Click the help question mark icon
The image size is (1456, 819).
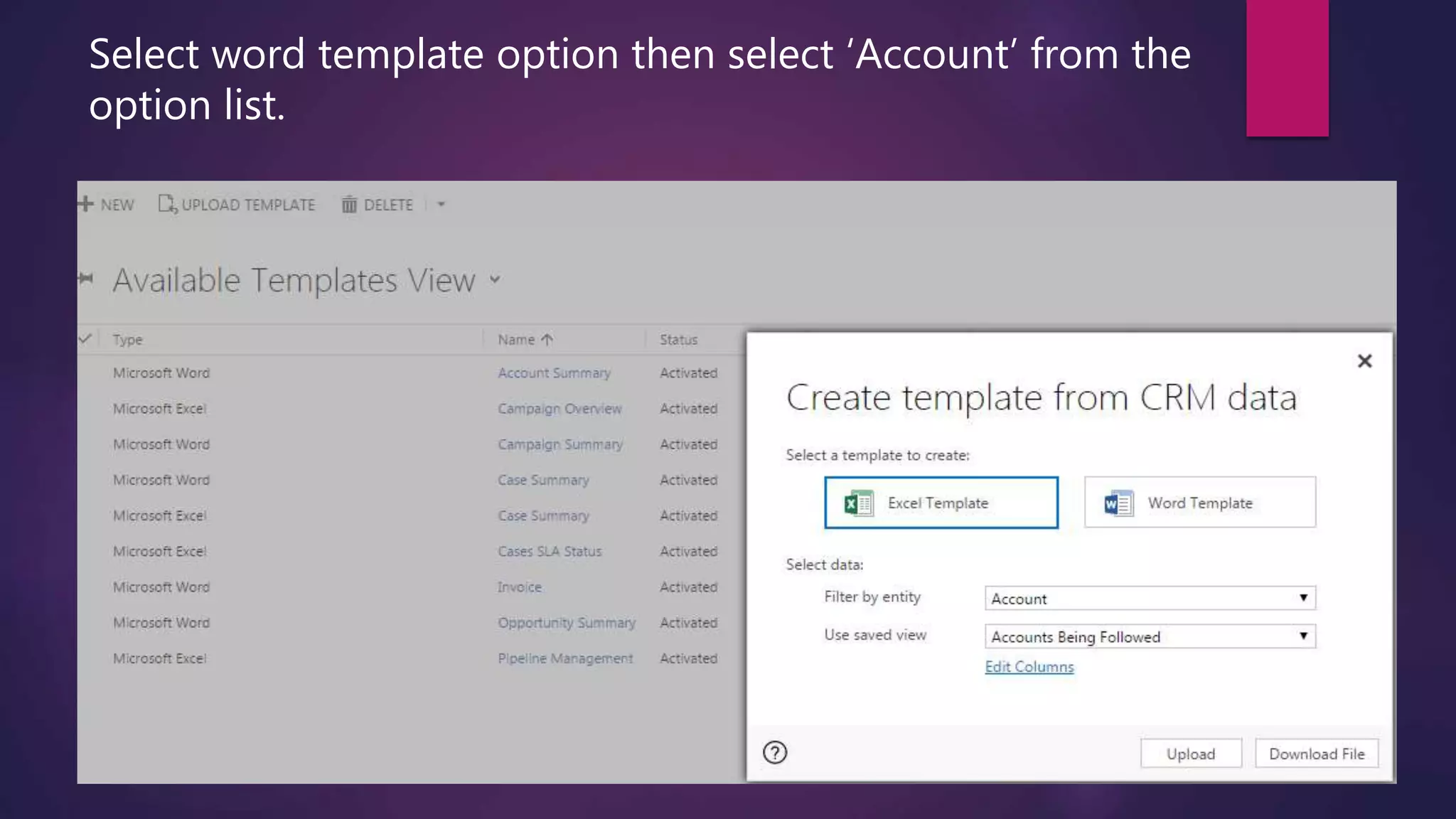coord(775,752)
